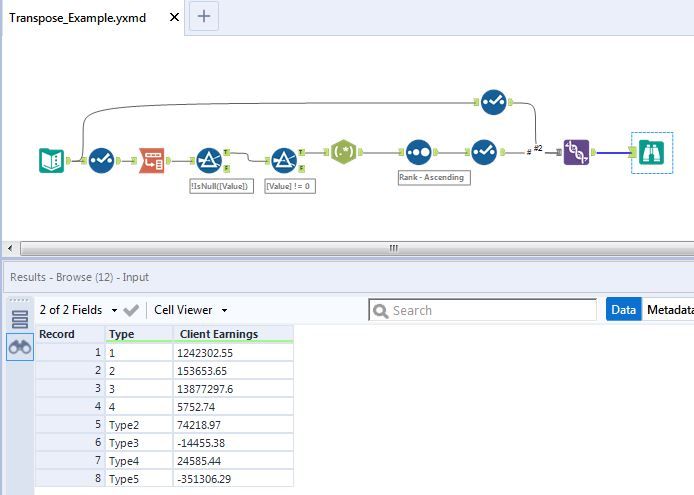Open the Cell Viewer dropdown
Image resolution: width=694 pixels, height=495 pixels.
pyautogui.click(x=224, y=310)
